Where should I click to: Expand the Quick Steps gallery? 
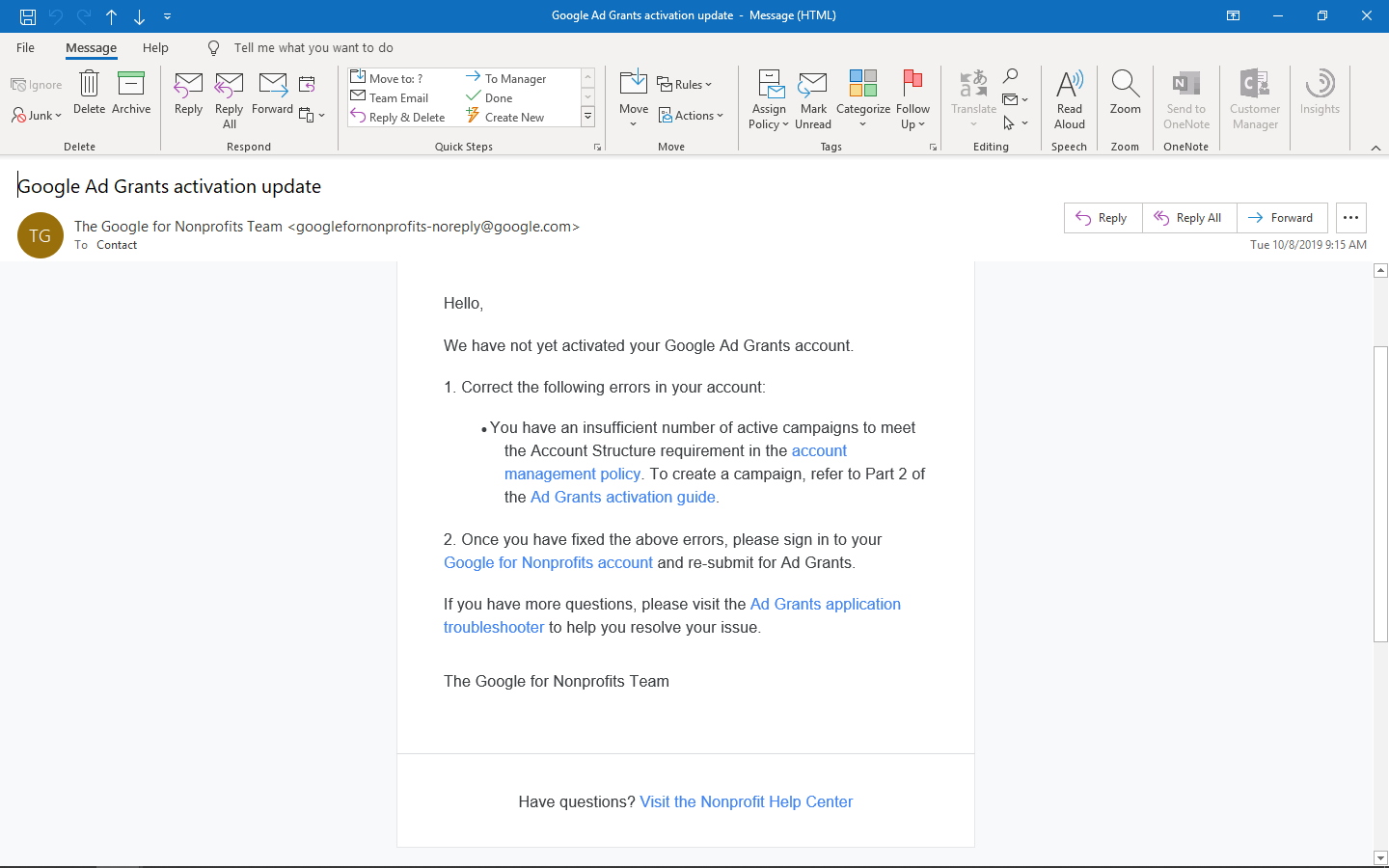point(587,117)
